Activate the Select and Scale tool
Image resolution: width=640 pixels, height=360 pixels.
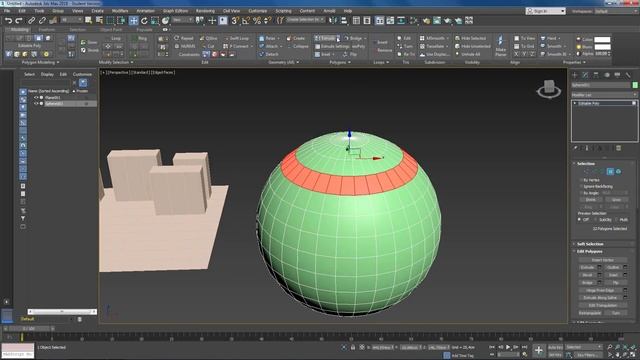click(155, 20)
